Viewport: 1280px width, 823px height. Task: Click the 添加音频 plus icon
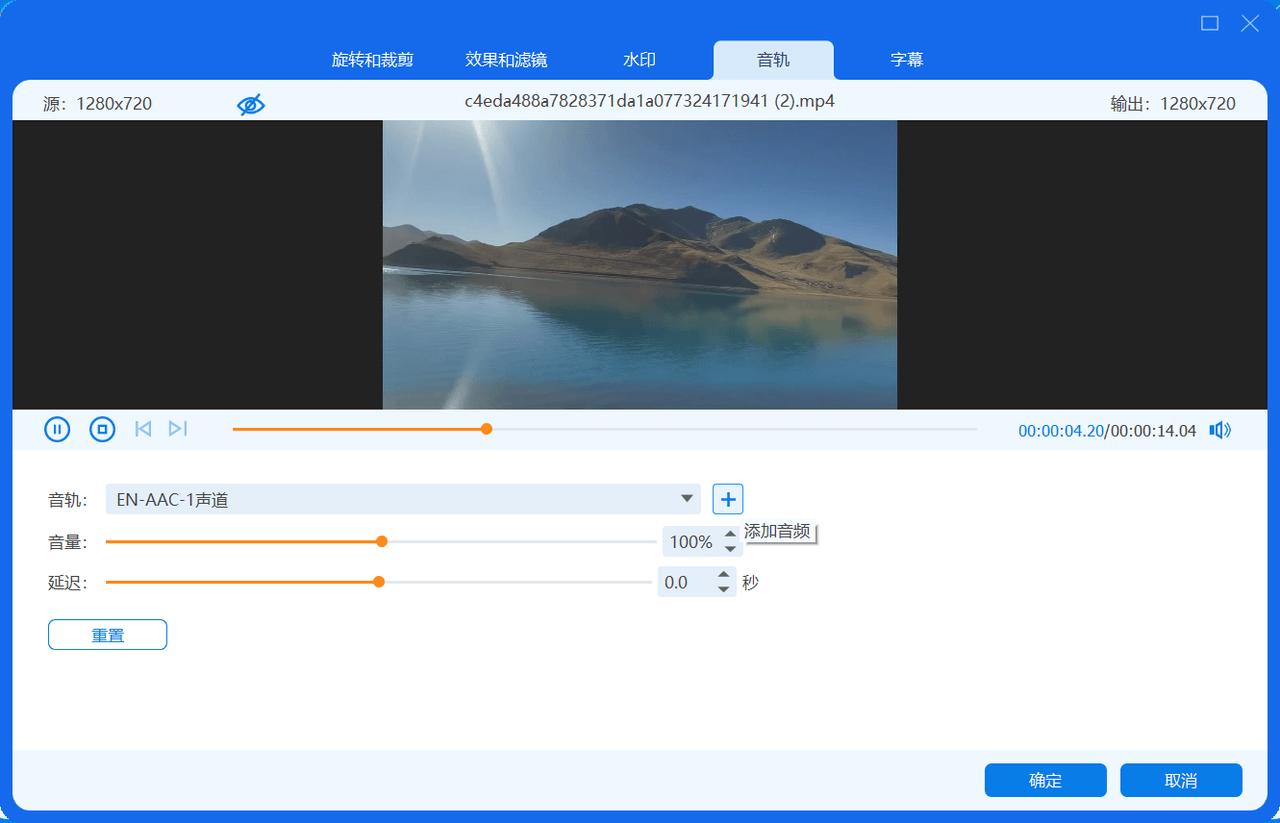point(727,498)
